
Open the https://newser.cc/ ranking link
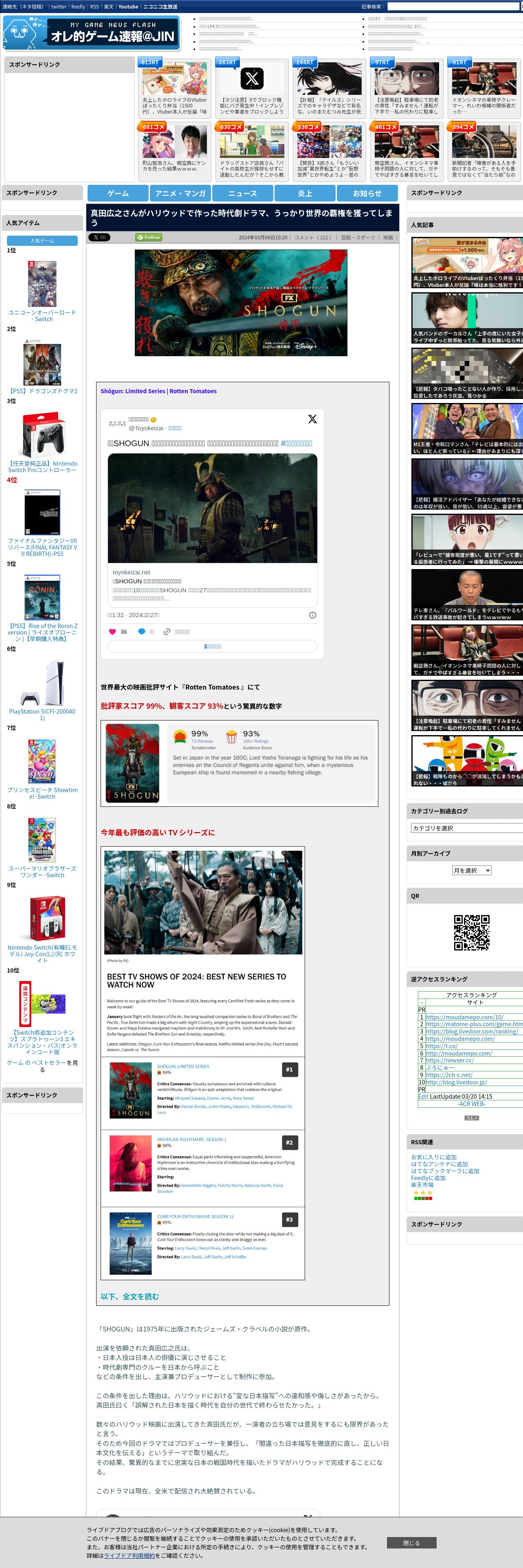pos(449,1060)
